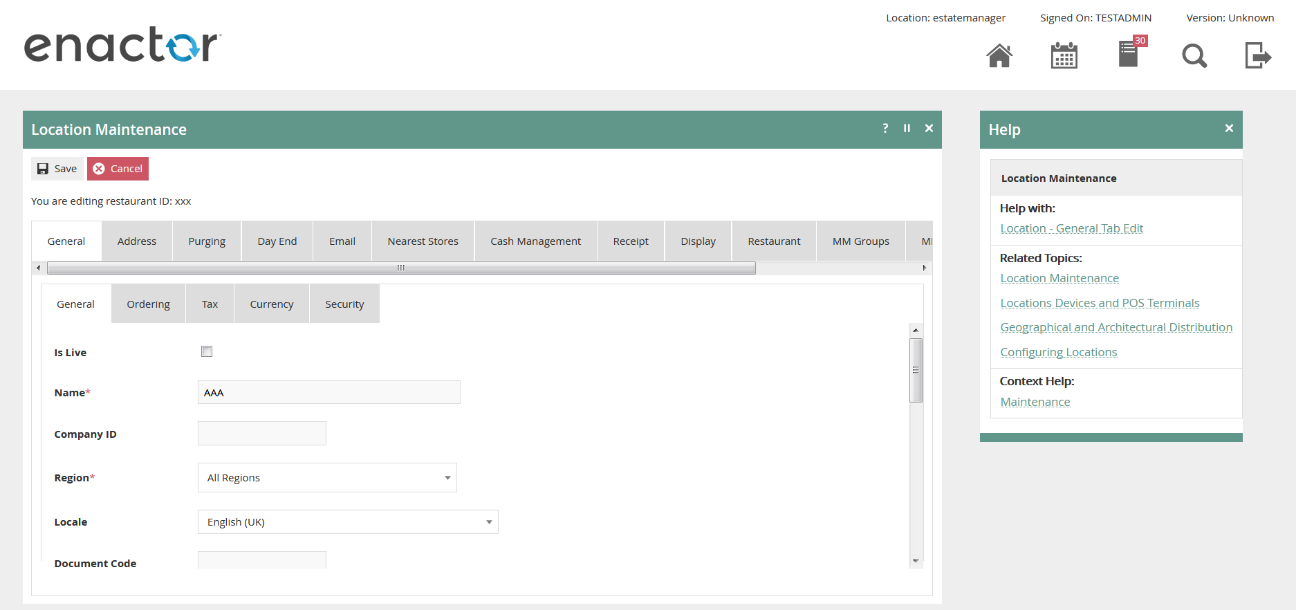The width and height of the screenshot is (1296, 610).
Task: Open the Purging tab
Action: [x=207, y=241]
